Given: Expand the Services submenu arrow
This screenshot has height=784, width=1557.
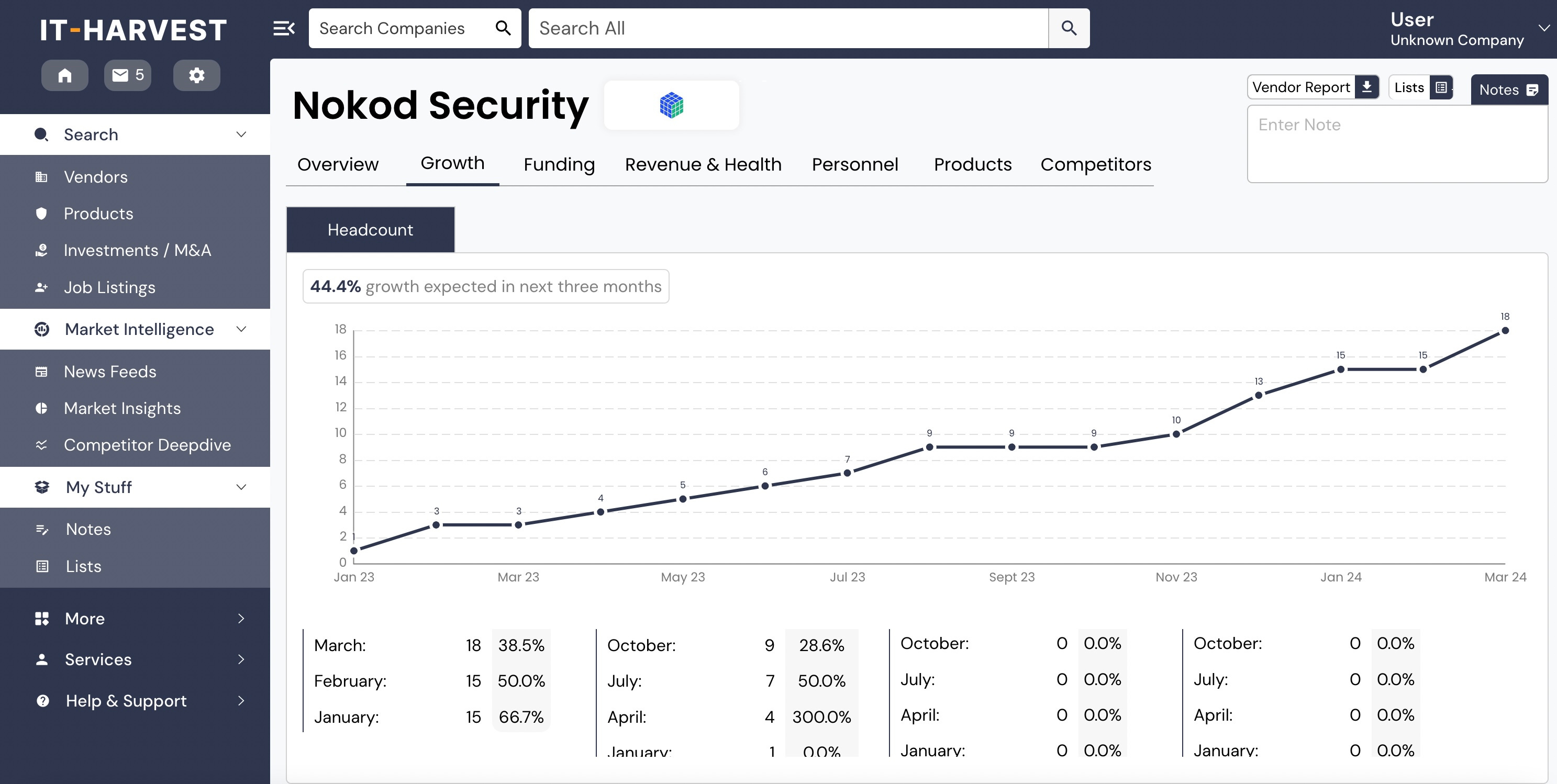Looking at the screenshot, I should click(x=241, y=659).
